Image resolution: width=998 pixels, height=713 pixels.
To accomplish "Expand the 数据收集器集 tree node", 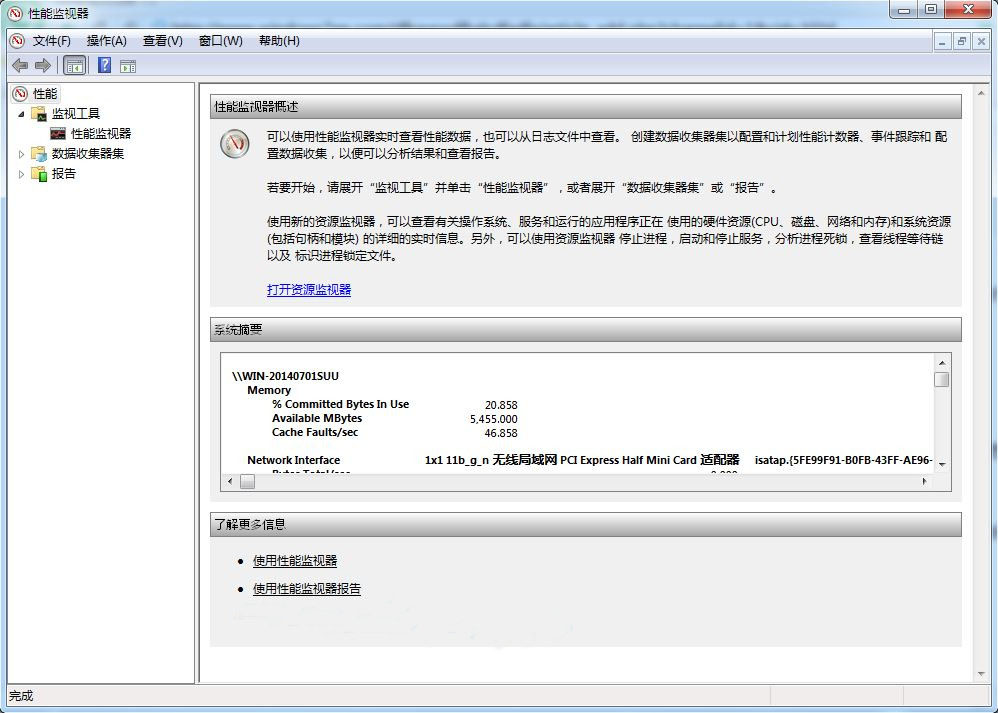I will tap(20, 153).
